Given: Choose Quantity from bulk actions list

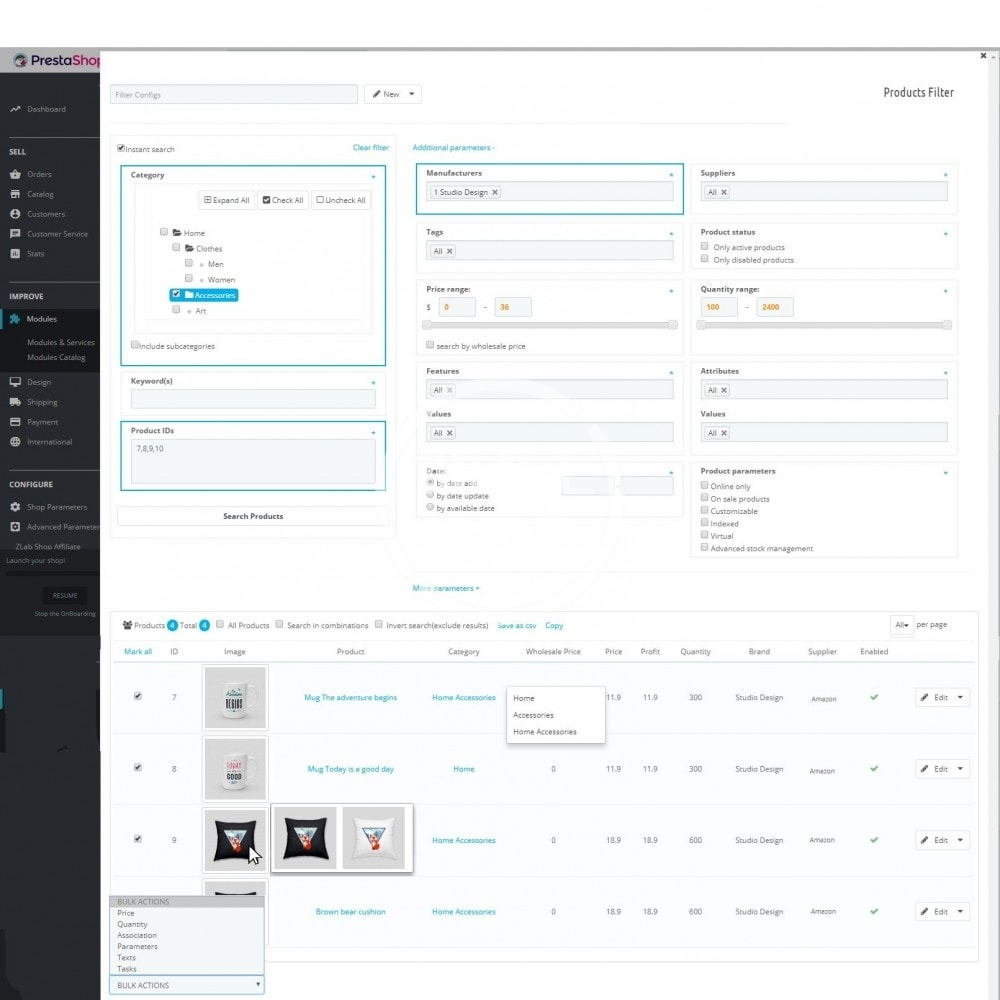Looking at the screenshot, I should 132,924.
